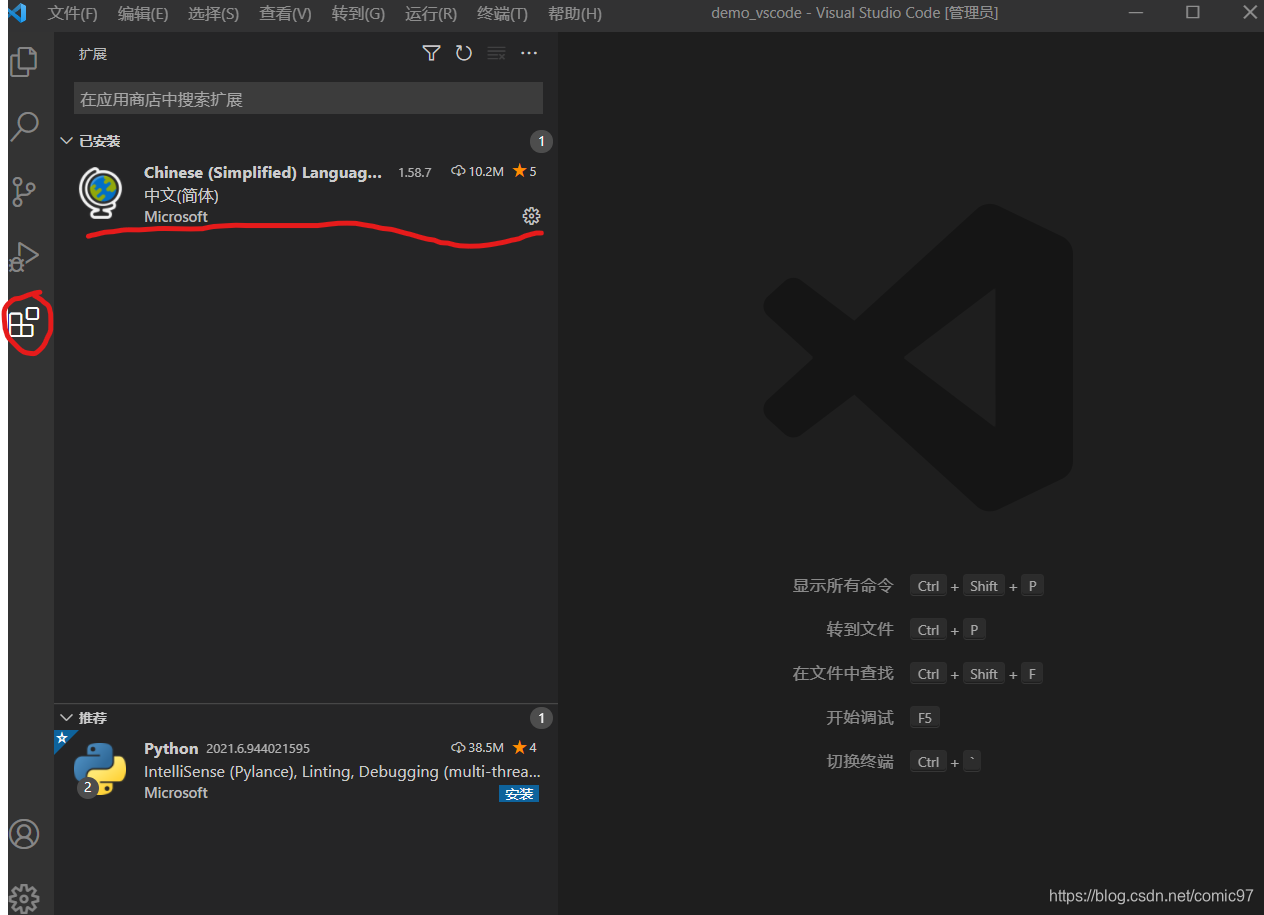Image resolution: width=1264 pixels, height=915 pixels.
Task: Open the 文件(F) menu
Action: tap(73, 13)
